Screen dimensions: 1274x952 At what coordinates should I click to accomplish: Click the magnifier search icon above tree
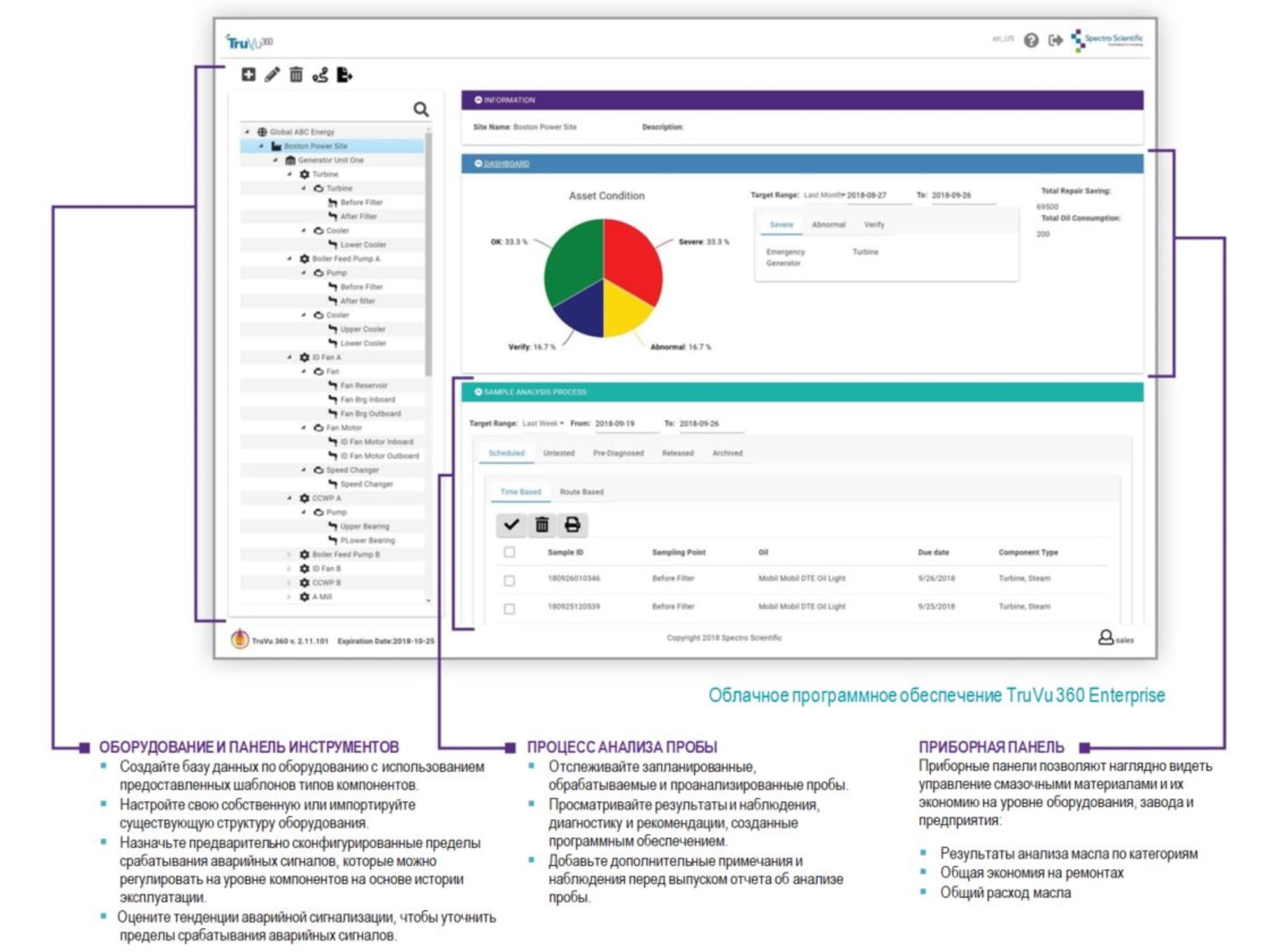(421, 110)
